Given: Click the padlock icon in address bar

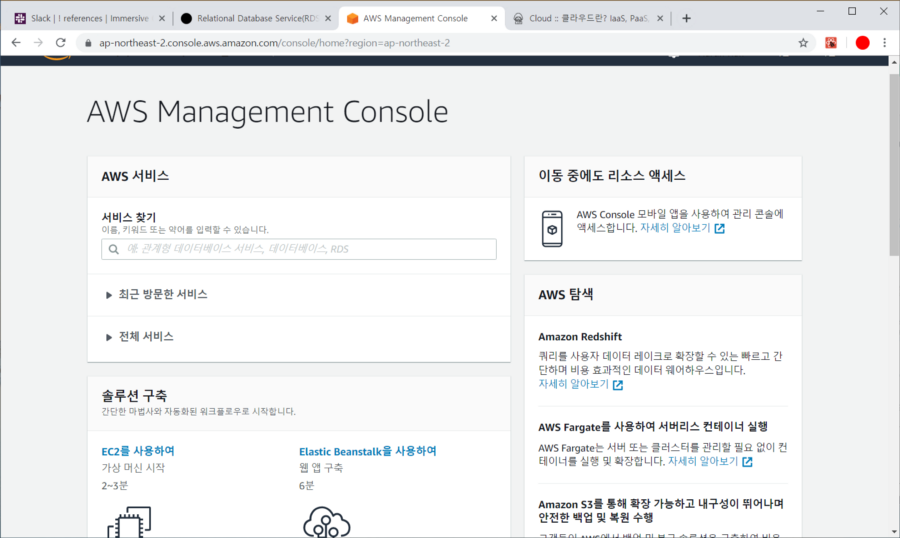Looking at the screenshot, I should pos(88,43).
